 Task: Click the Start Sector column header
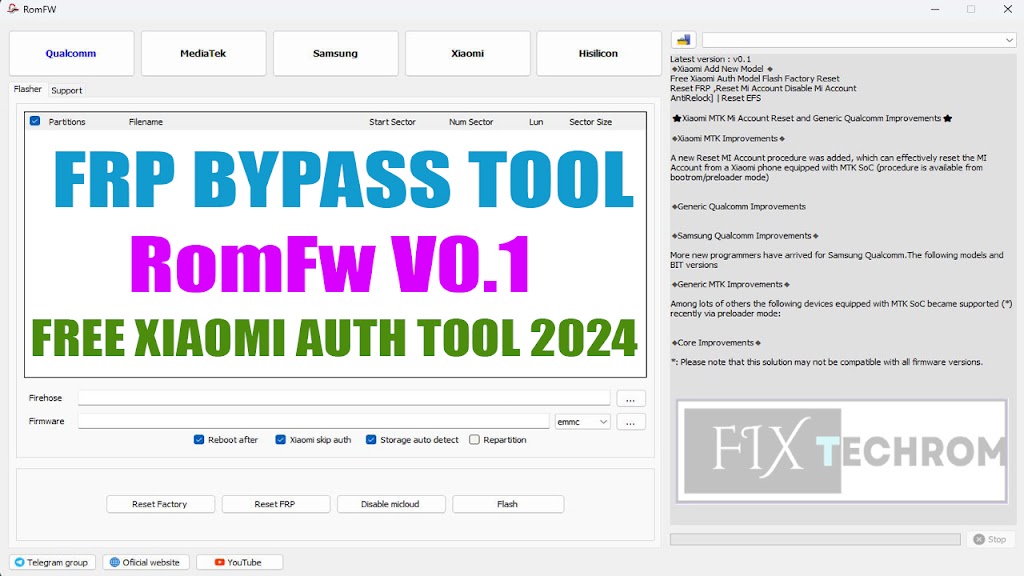(x=392, y=122)
